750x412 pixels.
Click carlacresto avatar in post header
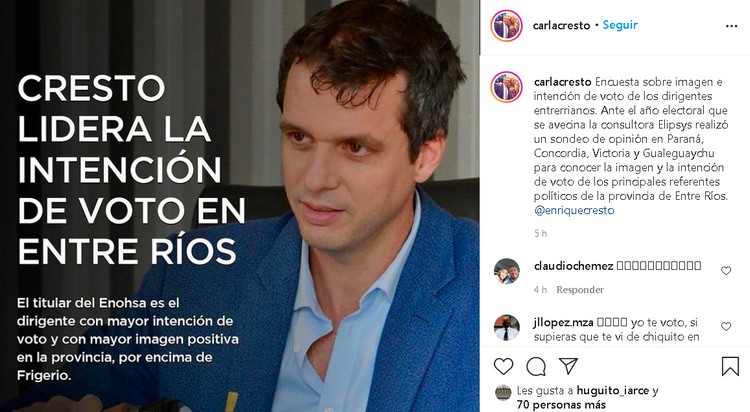[x=506, y=26]
